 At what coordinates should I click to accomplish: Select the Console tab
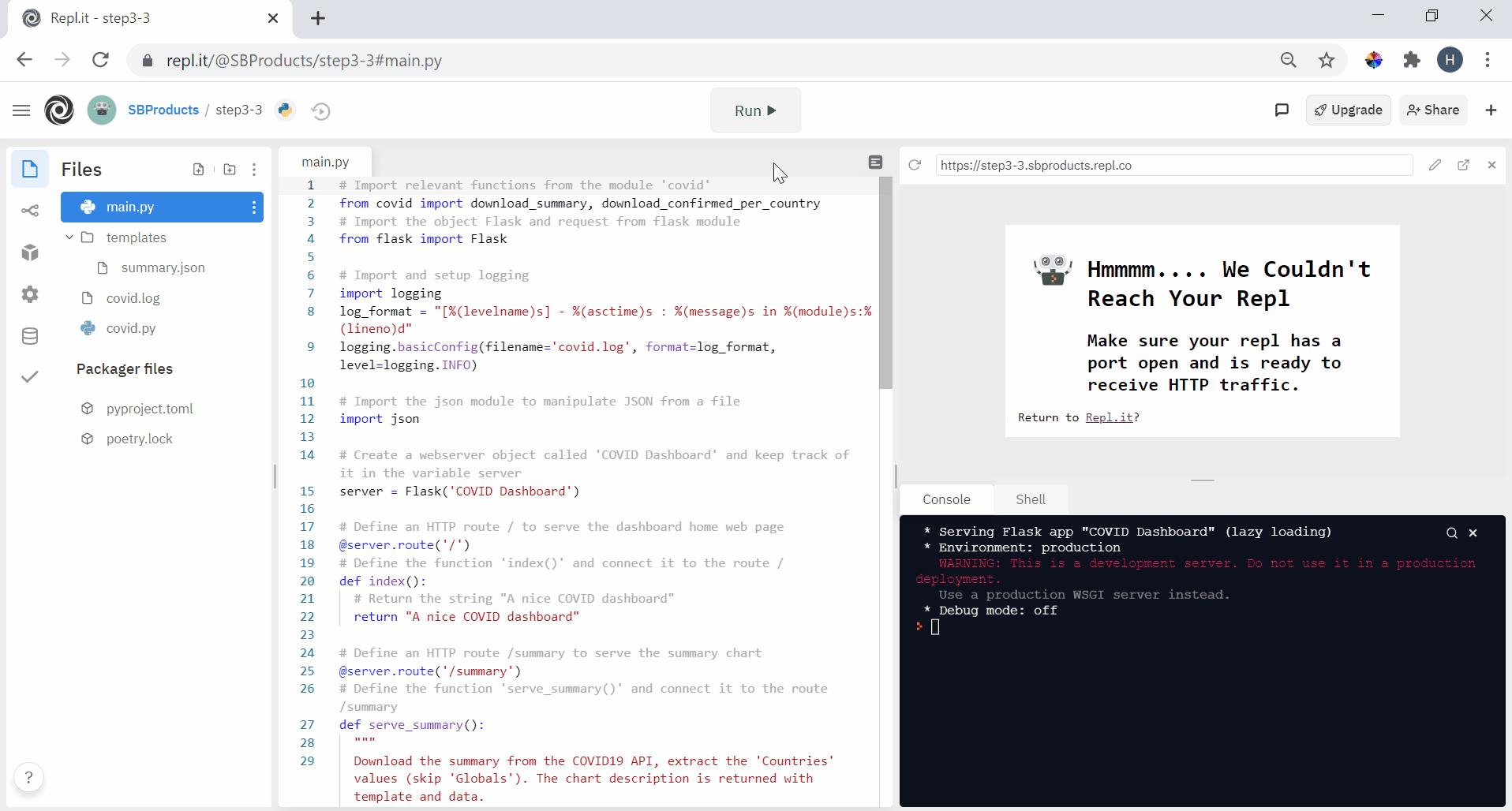point(946,499)
